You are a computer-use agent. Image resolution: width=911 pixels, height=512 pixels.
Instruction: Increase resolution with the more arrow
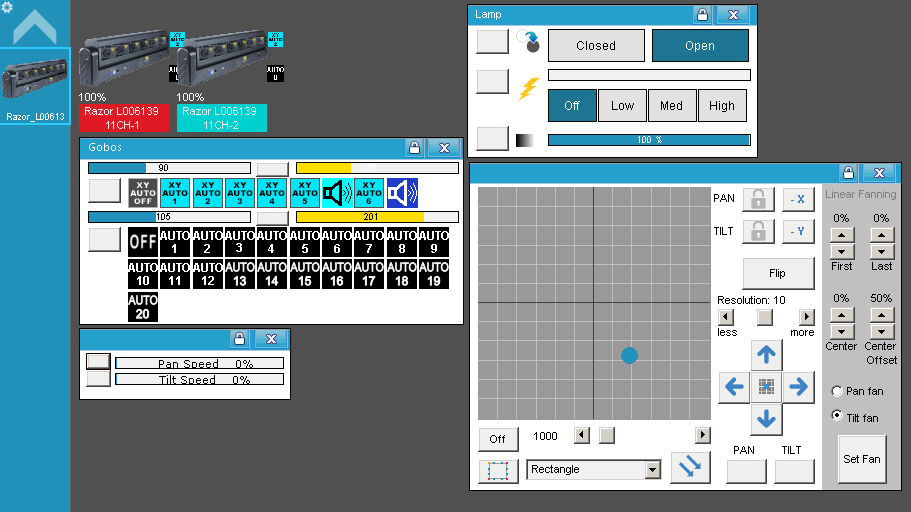[806, 317]
